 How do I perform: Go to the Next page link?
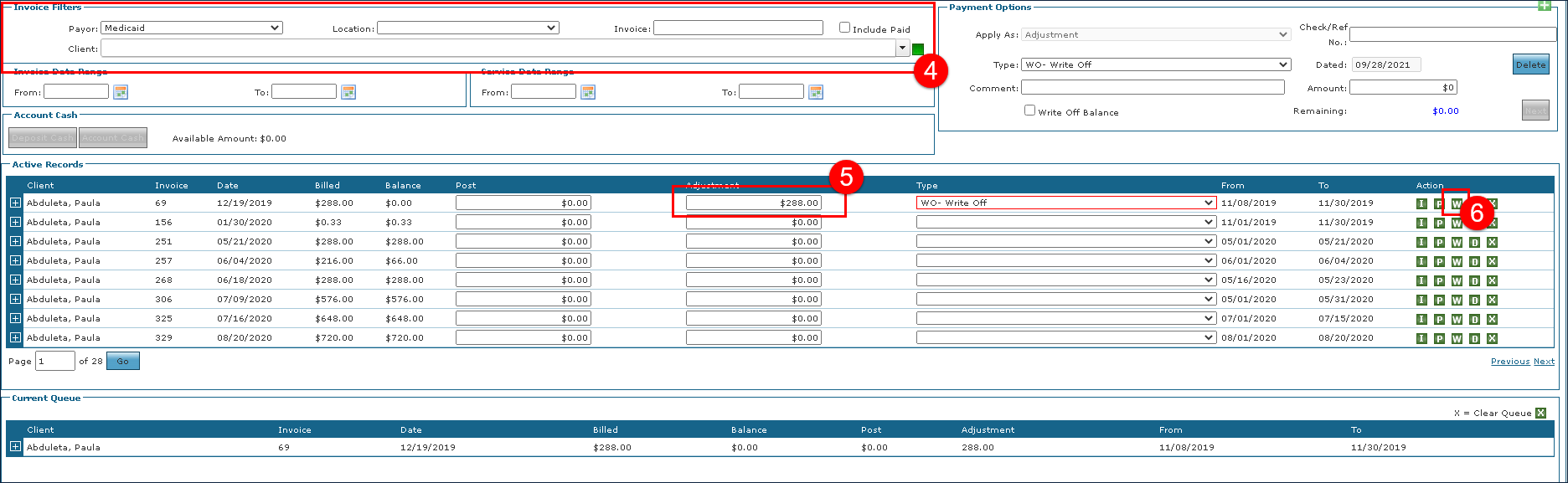1544,362
